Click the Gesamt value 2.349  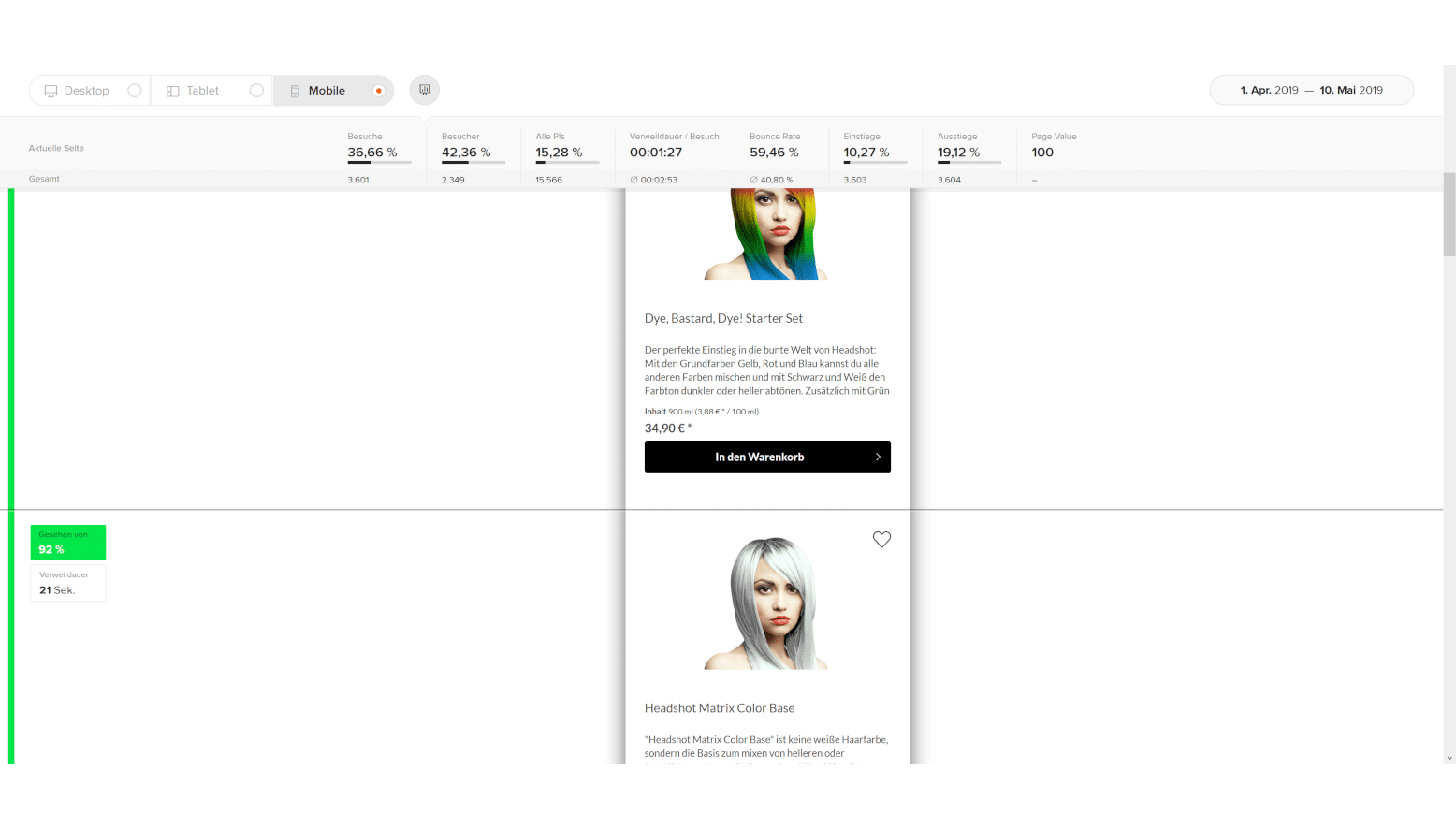pyautogui.click(x=453, y=180)
